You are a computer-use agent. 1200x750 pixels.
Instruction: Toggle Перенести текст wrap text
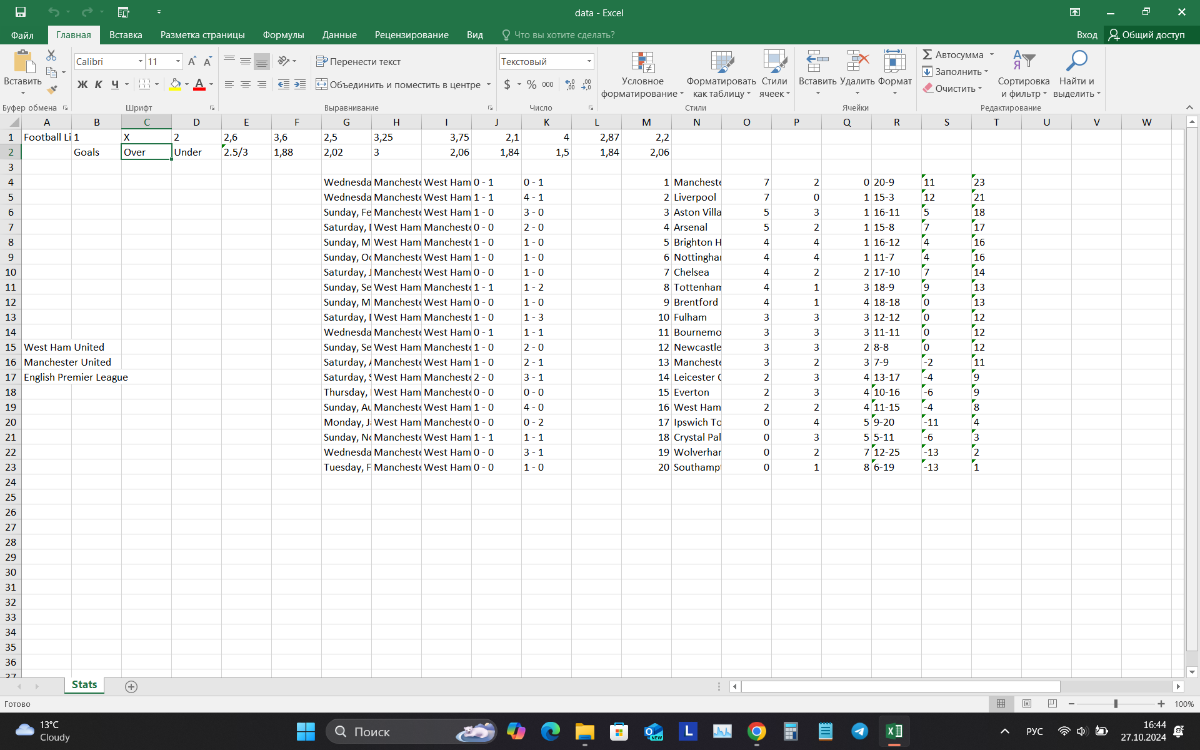pos(358,61)
